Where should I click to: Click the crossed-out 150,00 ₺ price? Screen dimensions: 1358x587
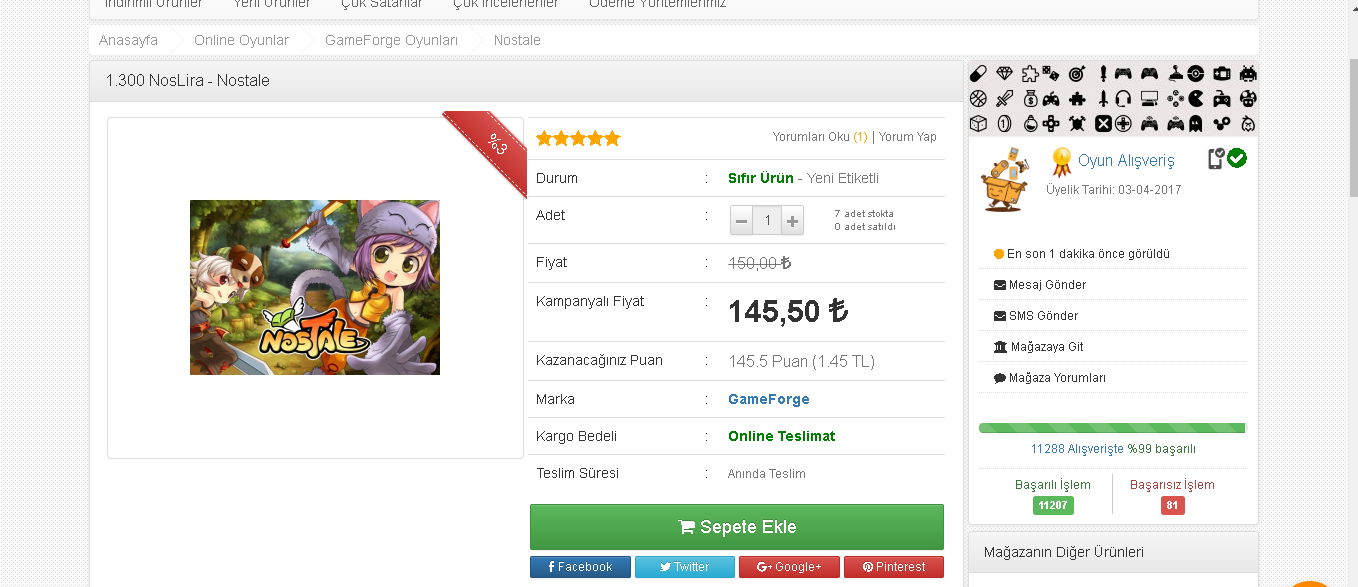click(760, 263)
